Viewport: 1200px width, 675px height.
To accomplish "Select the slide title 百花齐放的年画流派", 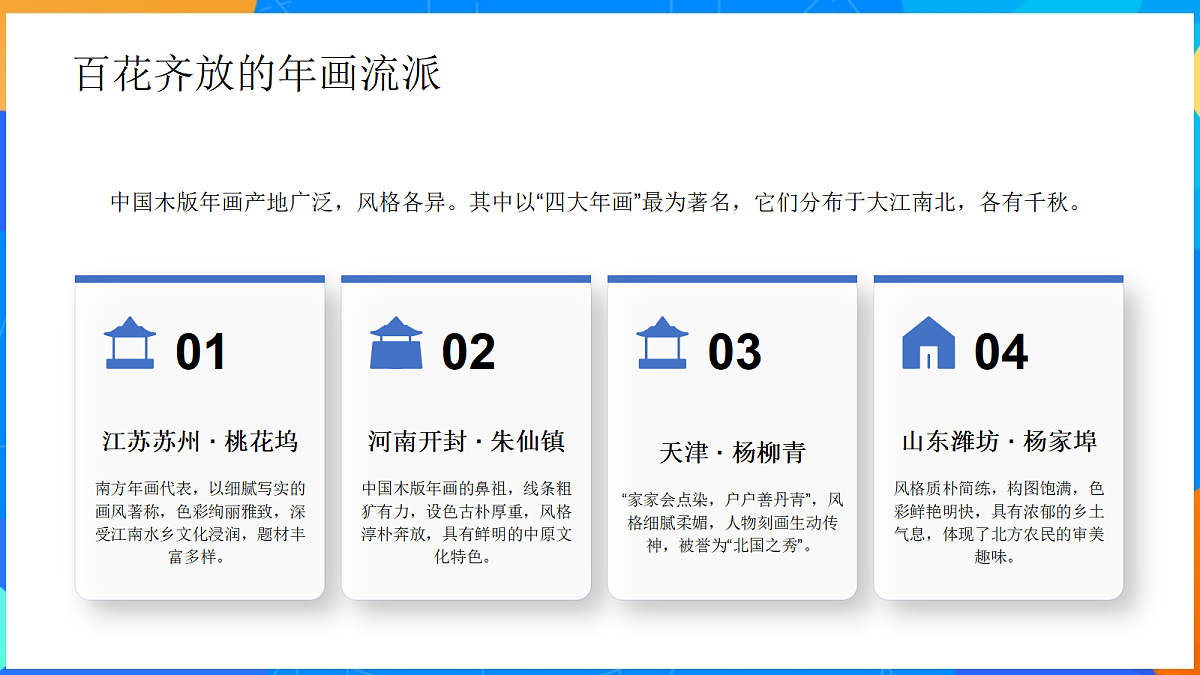I will [258, 74].
